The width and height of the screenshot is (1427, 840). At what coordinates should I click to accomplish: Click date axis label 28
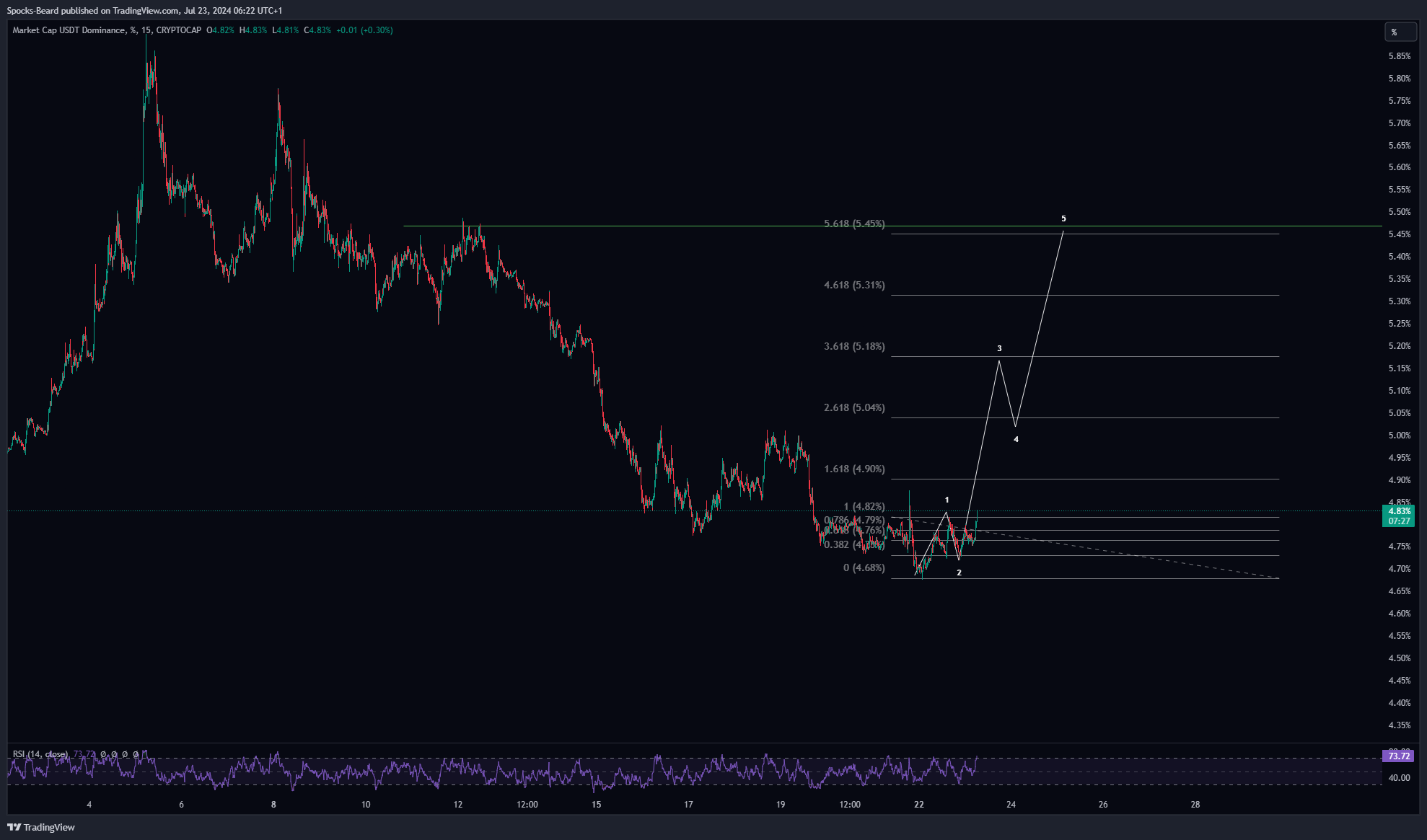point(1195,805)
